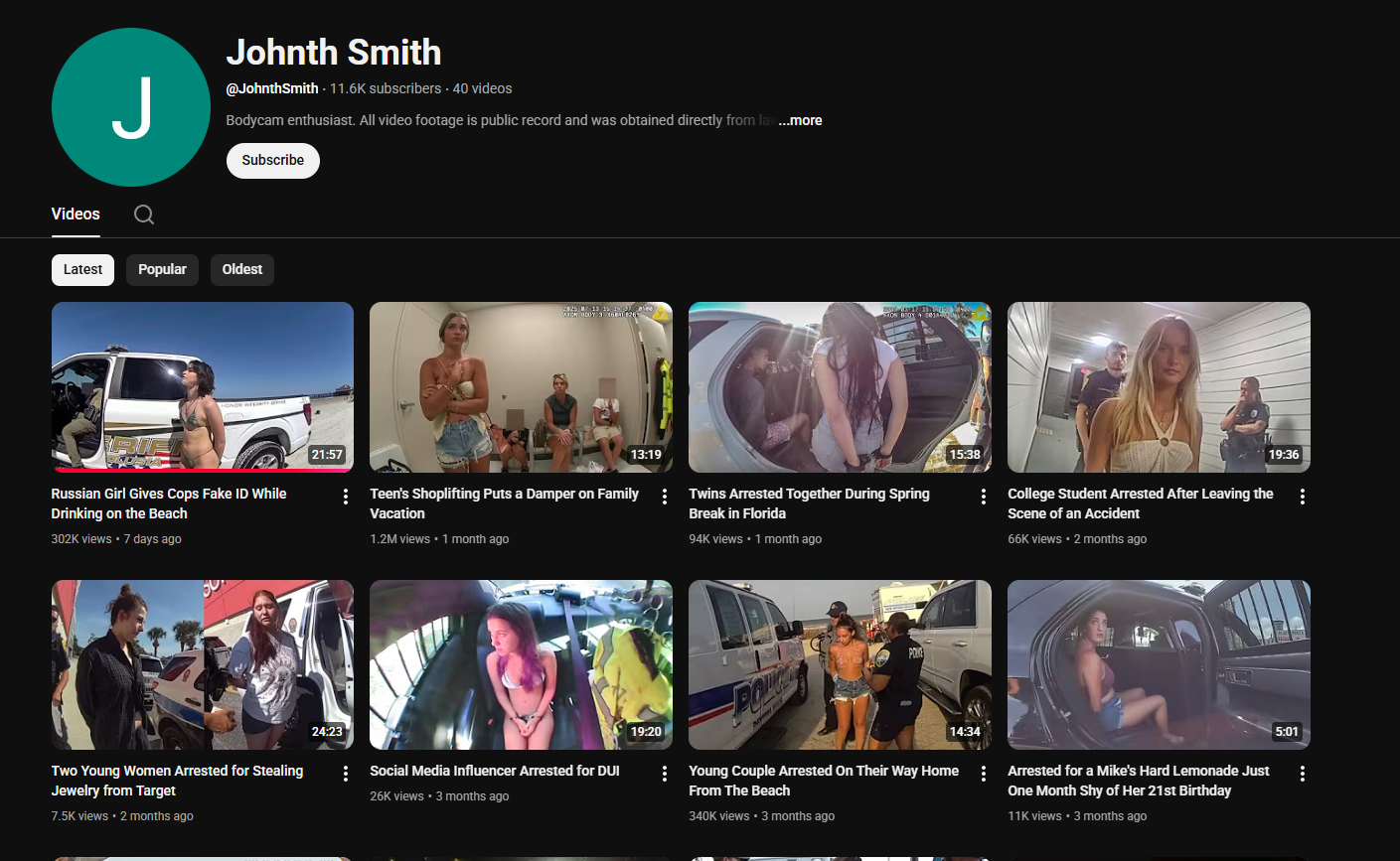Open video title Arrested for a Mike's Hard Lemonade
The width and height of the screenshot is (1400, 861).
point(1139,781)
